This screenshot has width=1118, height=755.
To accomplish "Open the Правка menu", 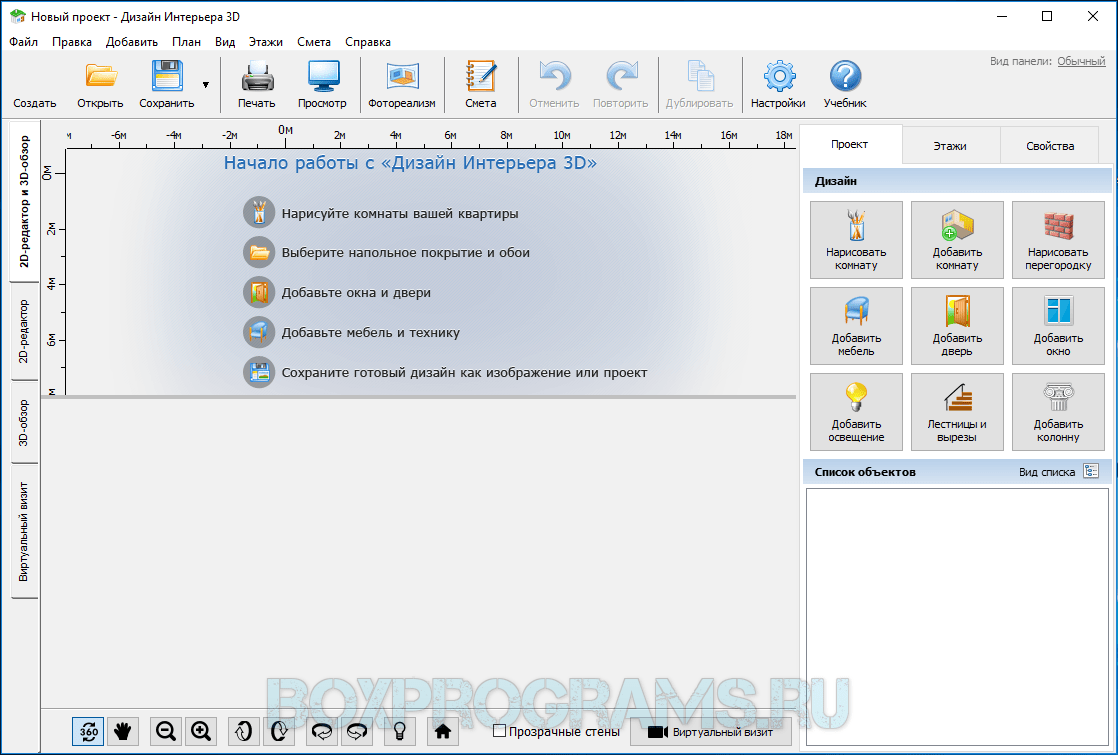I will 72,42.
